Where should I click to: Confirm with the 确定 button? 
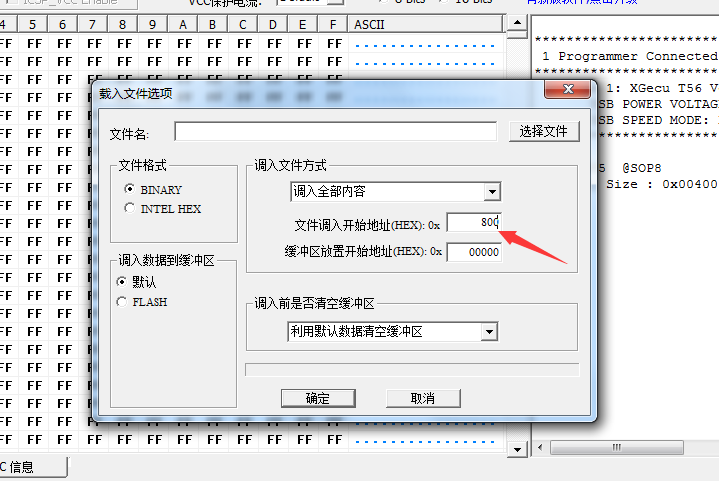pyautogui.click(x=317, y=398)
